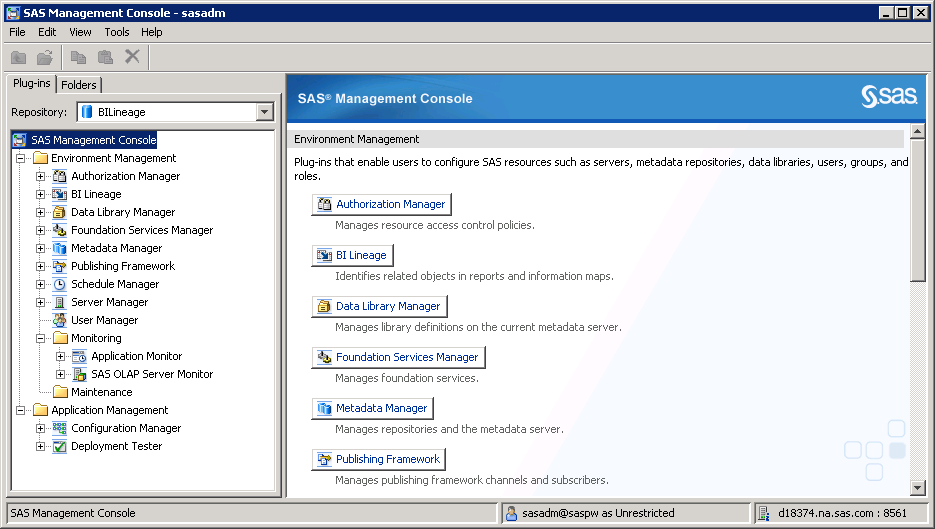Open the File menu
The image size is (935, 529).
[x=17, y=32]
